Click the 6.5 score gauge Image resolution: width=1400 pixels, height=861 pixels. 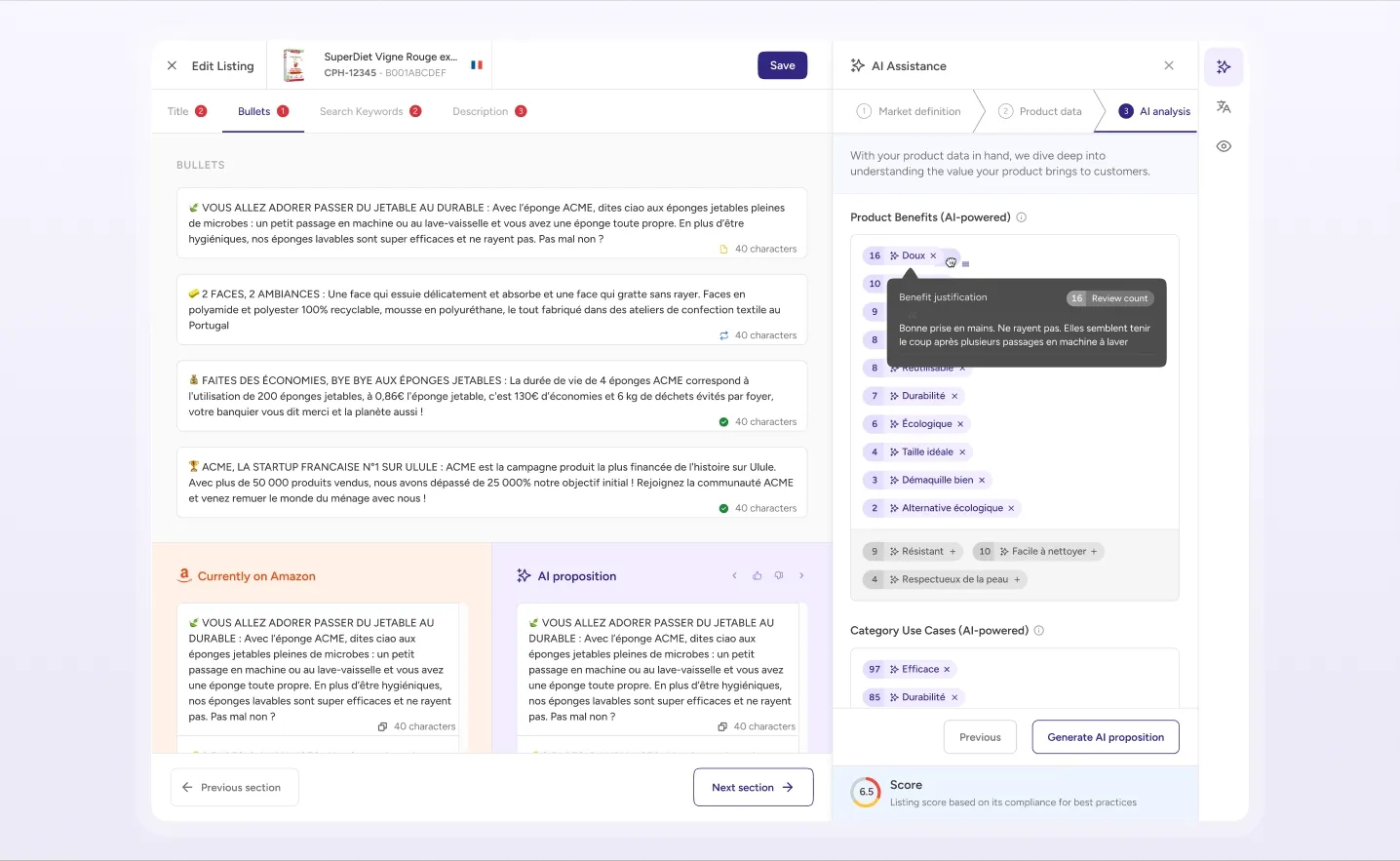(866, 792)
